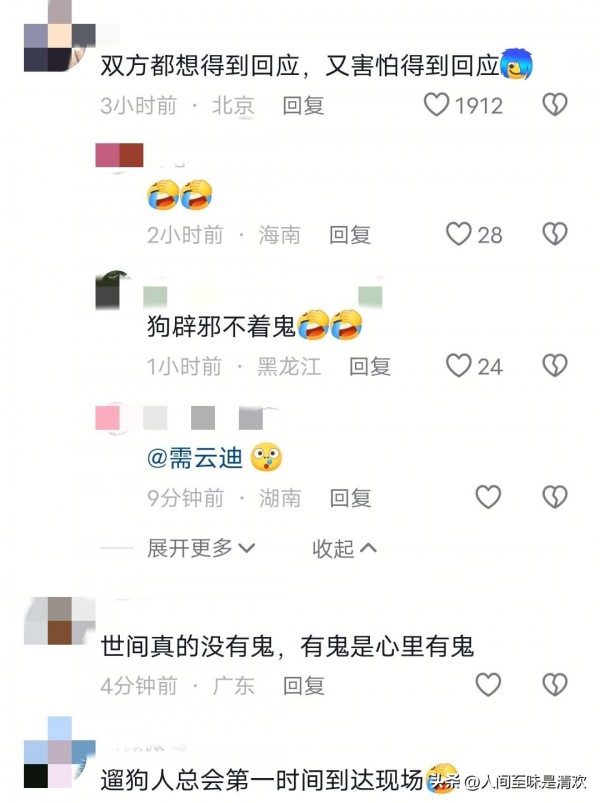Expand more replies with 展开更多

click(x=201, y=548)
